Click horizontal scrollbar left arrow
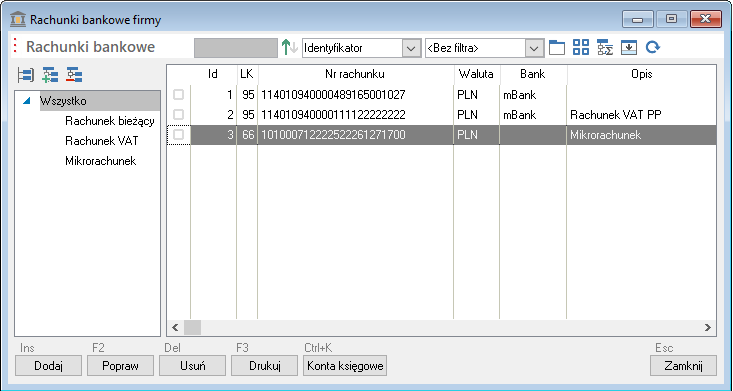733x391 pixels. coord(175,327)
